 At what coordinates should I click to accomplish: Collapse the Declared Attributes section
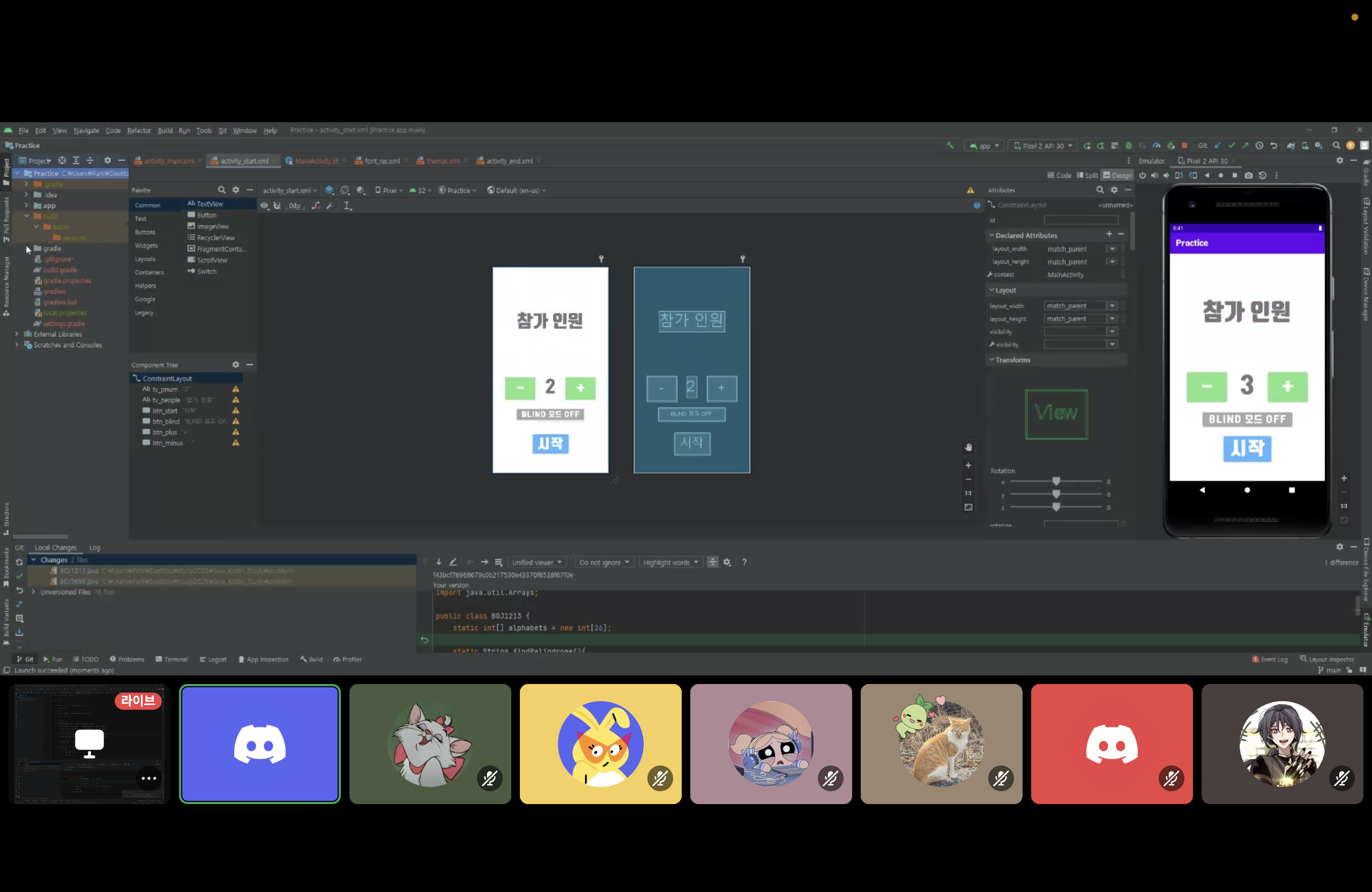click(991, 235)
